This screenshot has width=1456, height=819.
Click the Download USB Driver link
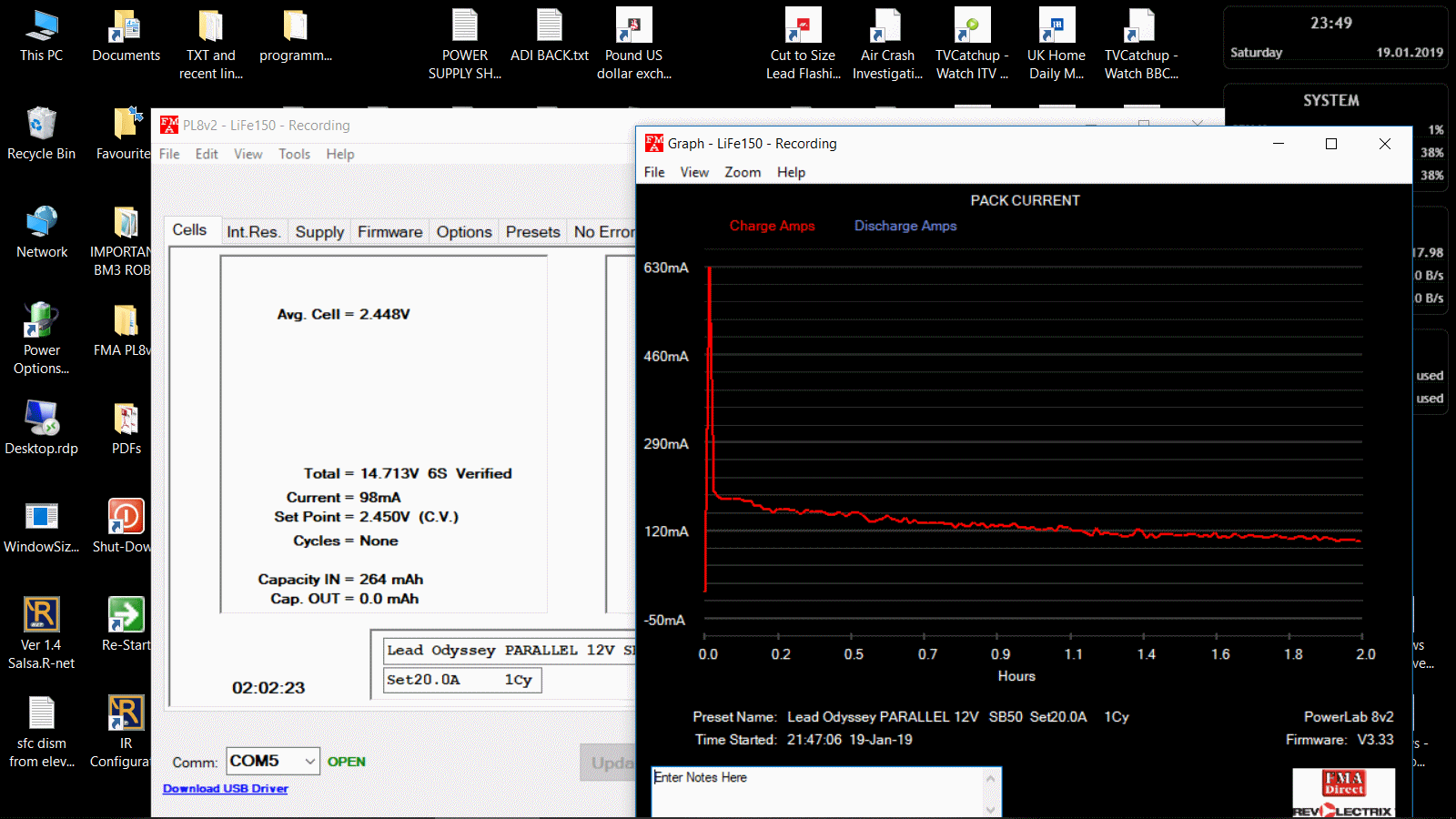tap(226, 789)
